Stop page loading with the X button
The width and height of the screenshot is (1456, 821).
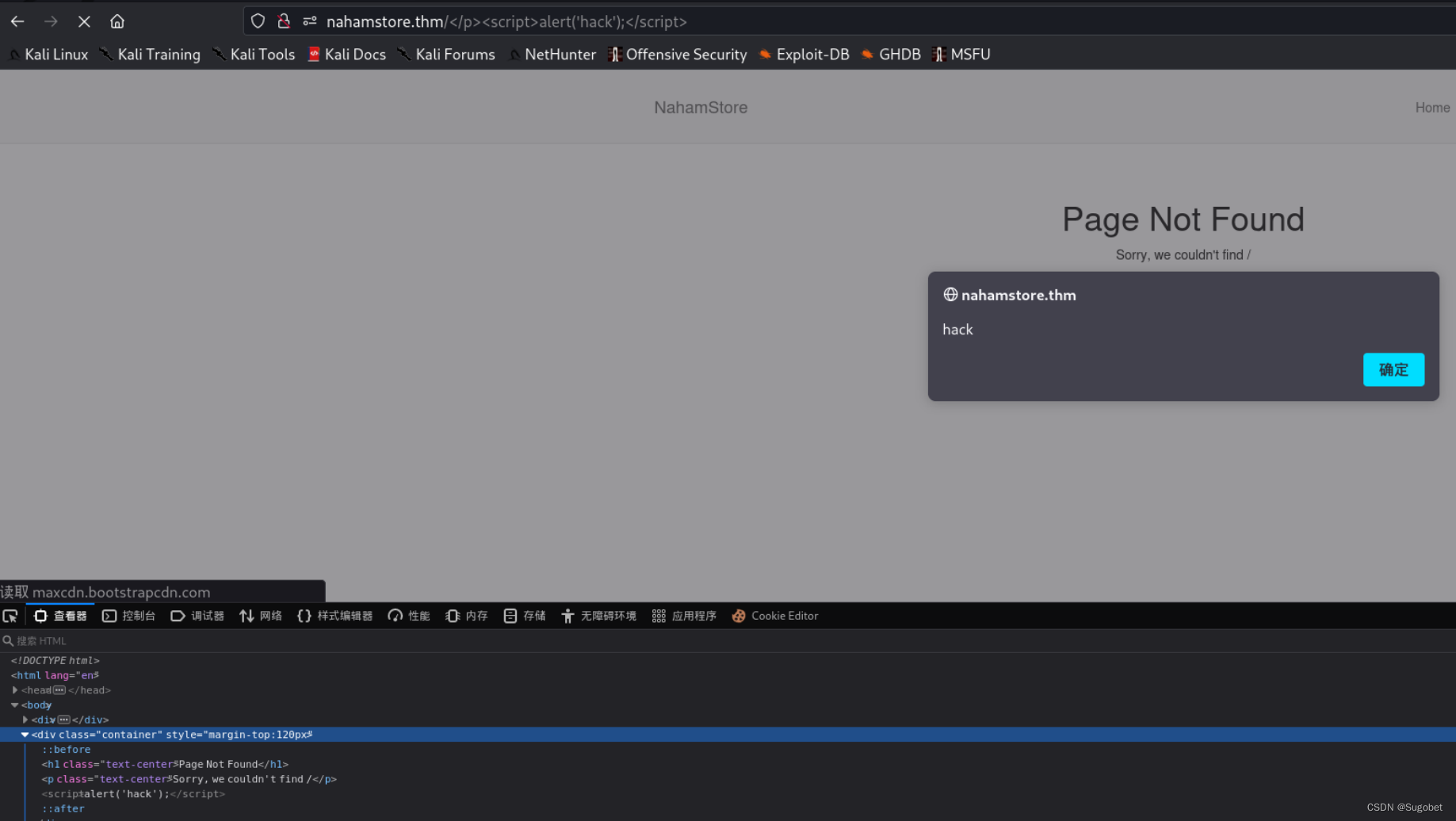coord(84,21)
